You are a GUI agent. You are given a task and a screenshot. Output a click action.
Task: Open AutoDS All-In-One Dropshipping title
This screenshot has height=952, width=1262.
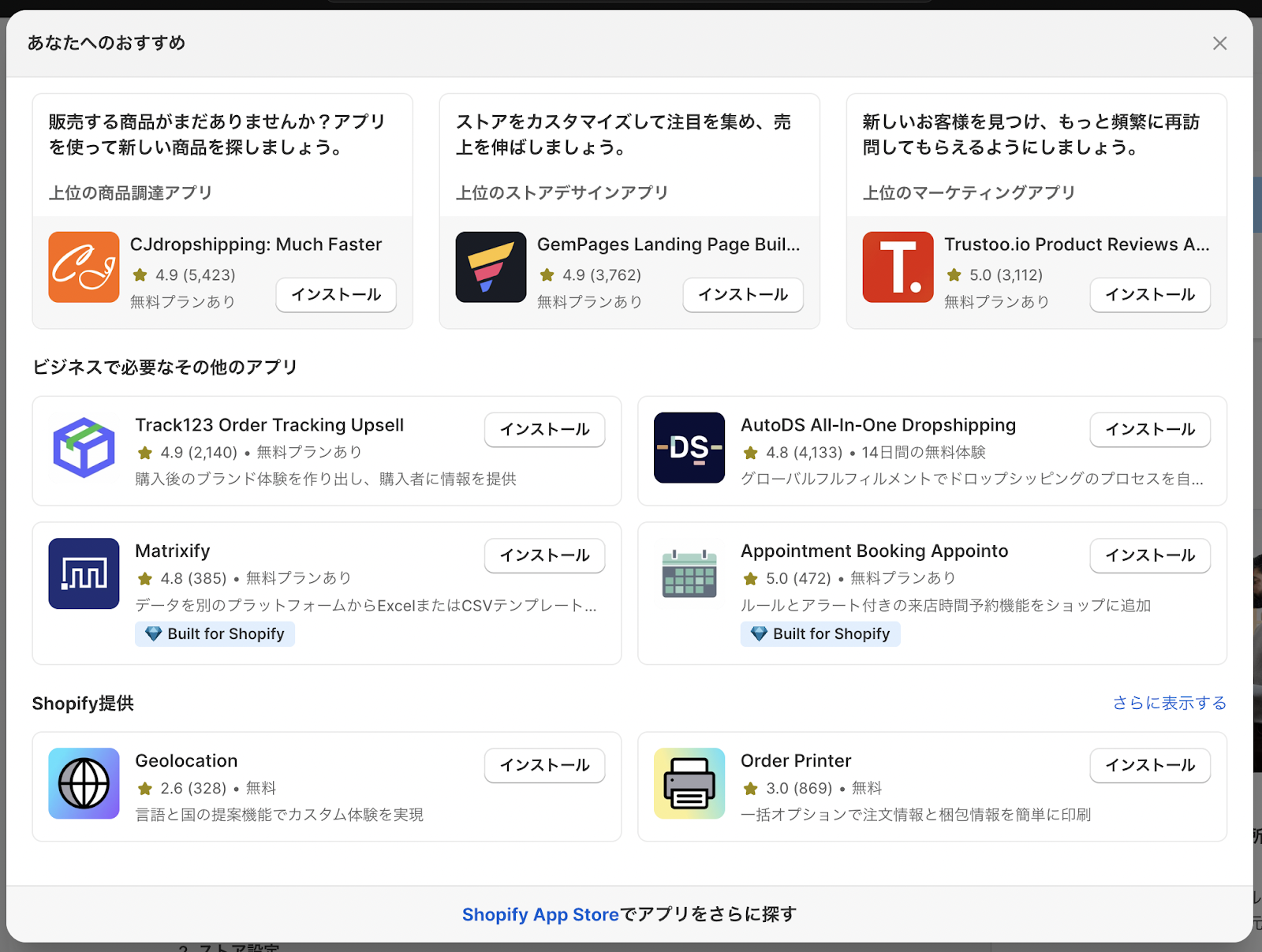click(878, 425)
